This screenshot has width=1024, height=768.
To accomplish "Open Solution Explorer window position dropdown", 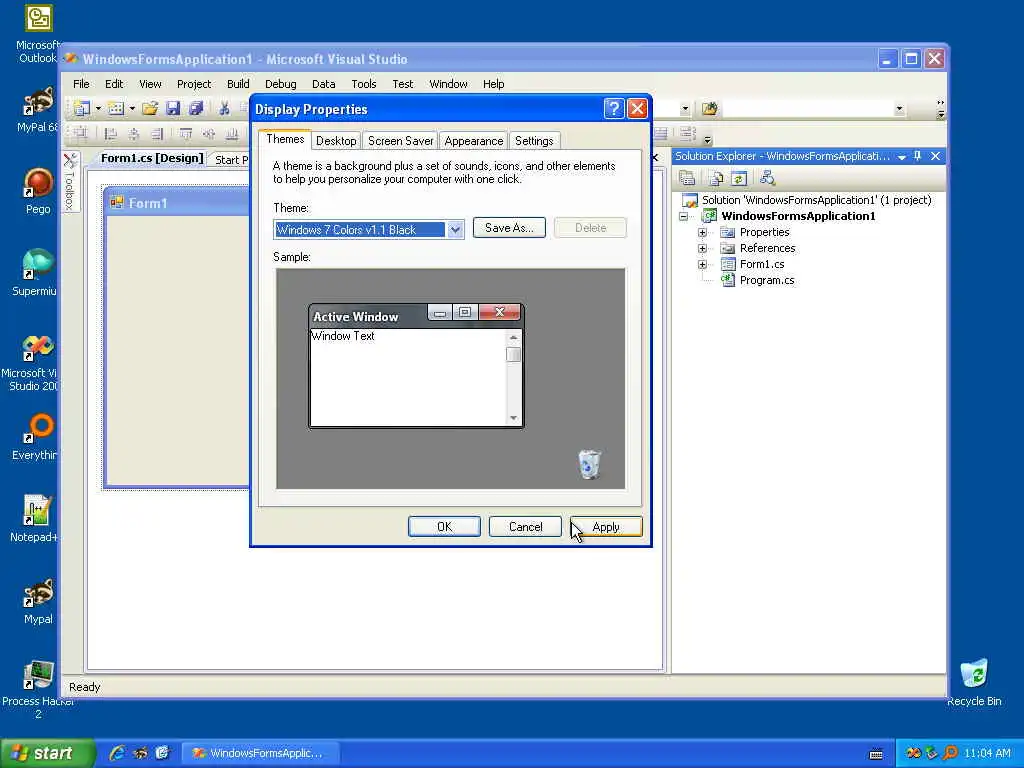I will pos(902,157).
